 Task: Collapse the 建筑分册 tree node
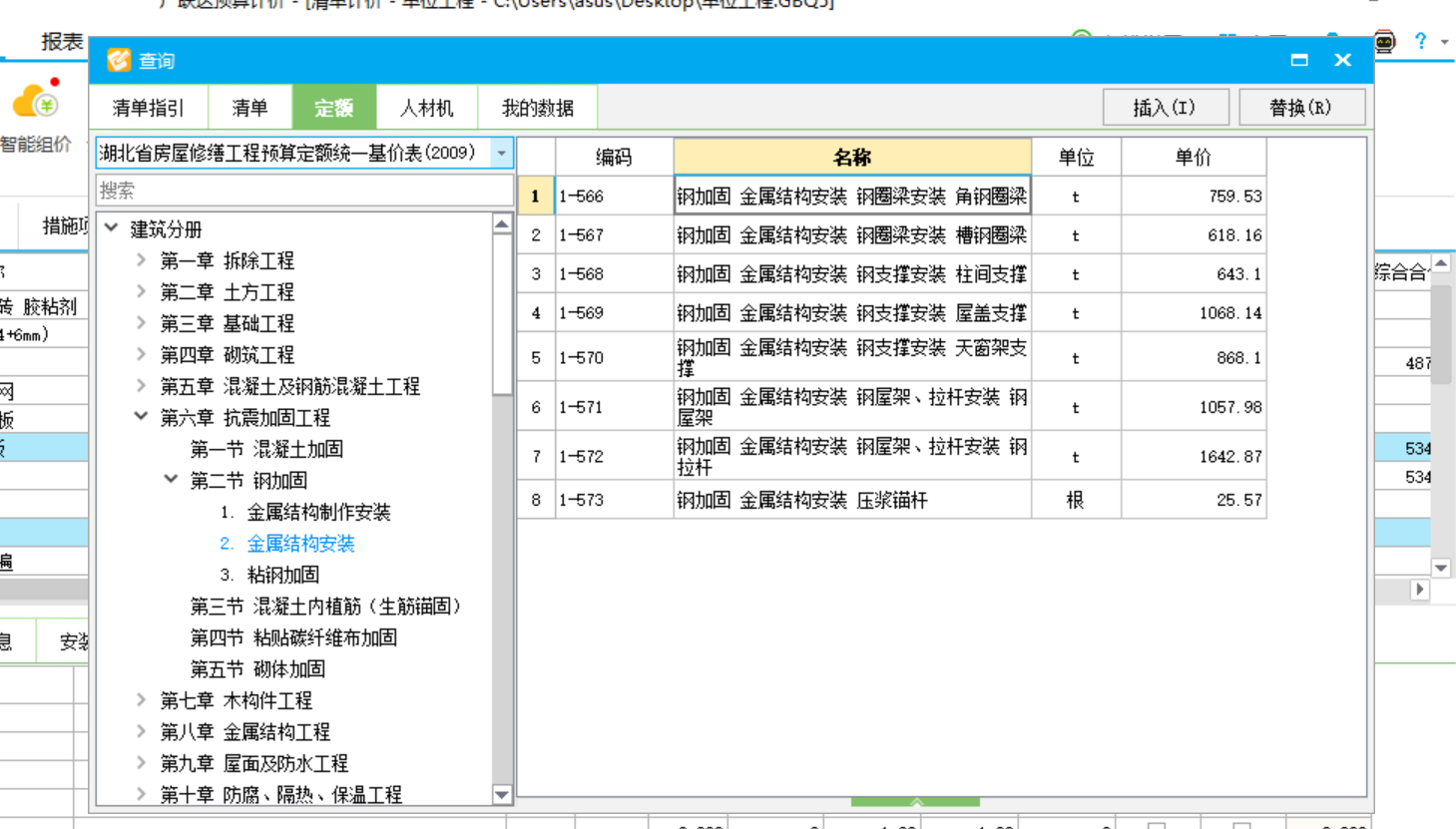(x=112, y=228)
